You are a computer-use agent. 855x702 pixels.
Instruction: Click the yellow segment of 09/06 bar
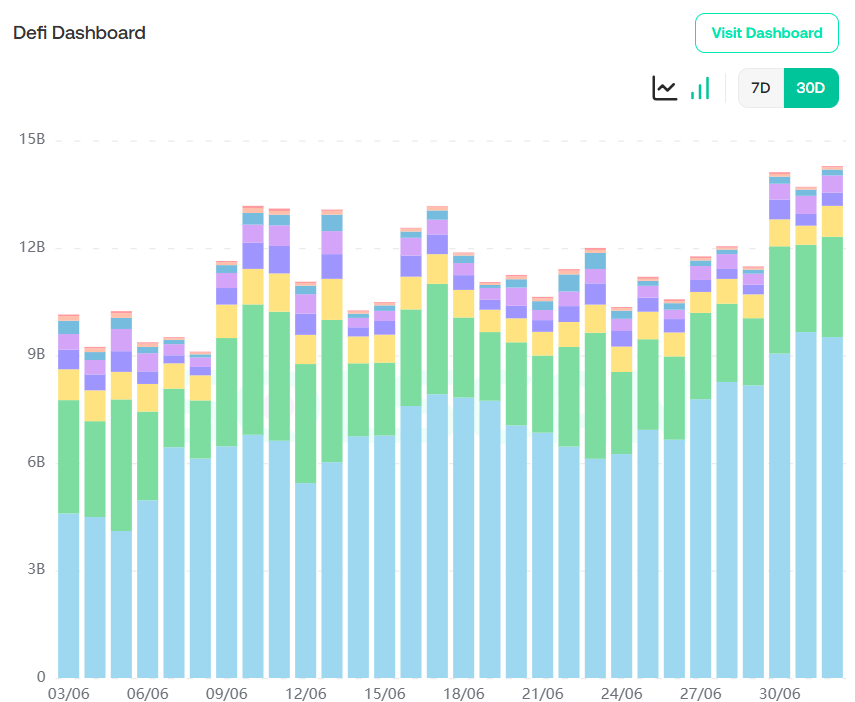(227, 321)
